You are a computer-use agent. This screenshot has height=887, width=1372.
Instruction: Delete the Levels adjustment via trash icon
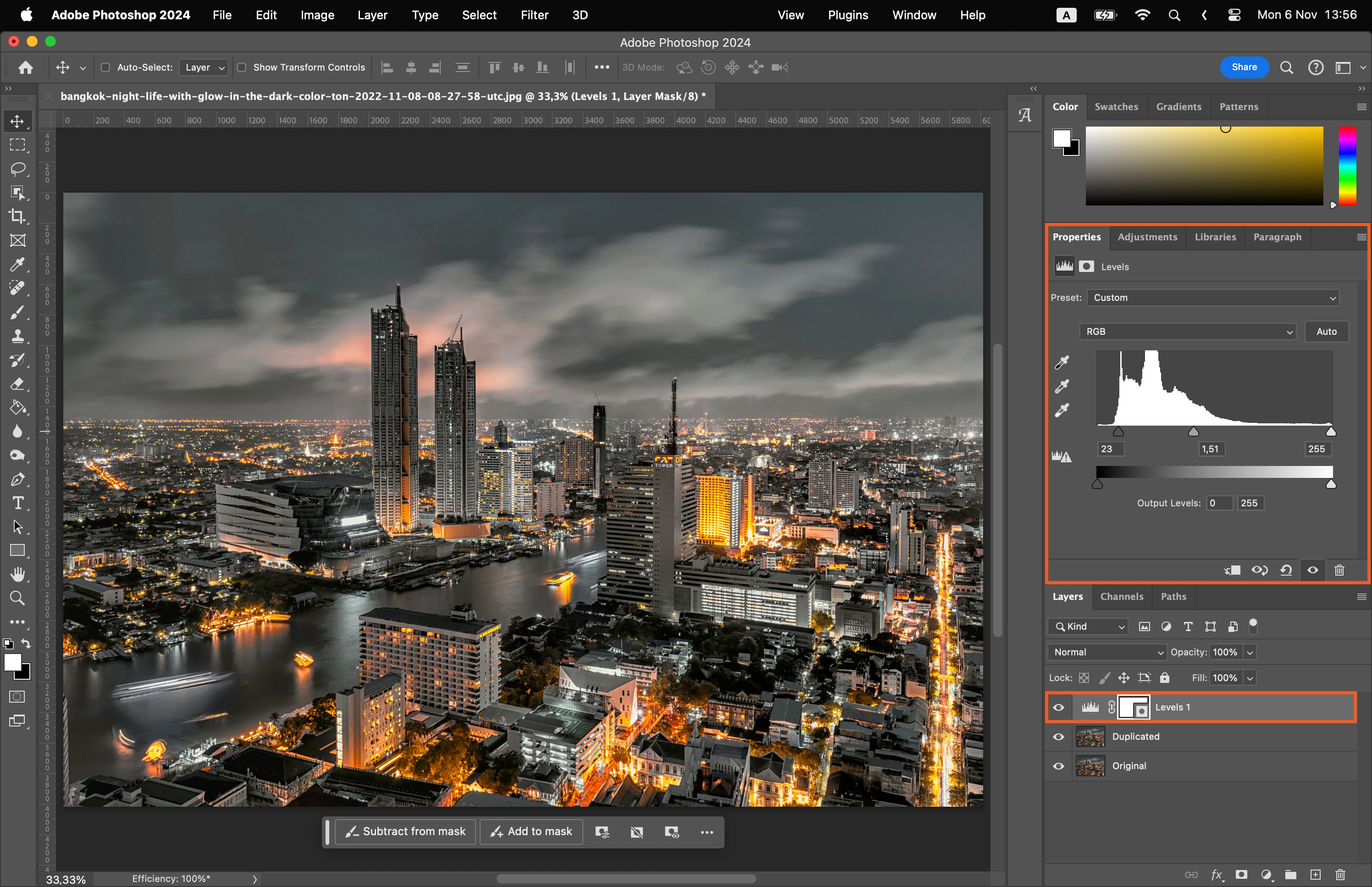pos(1339,570)
